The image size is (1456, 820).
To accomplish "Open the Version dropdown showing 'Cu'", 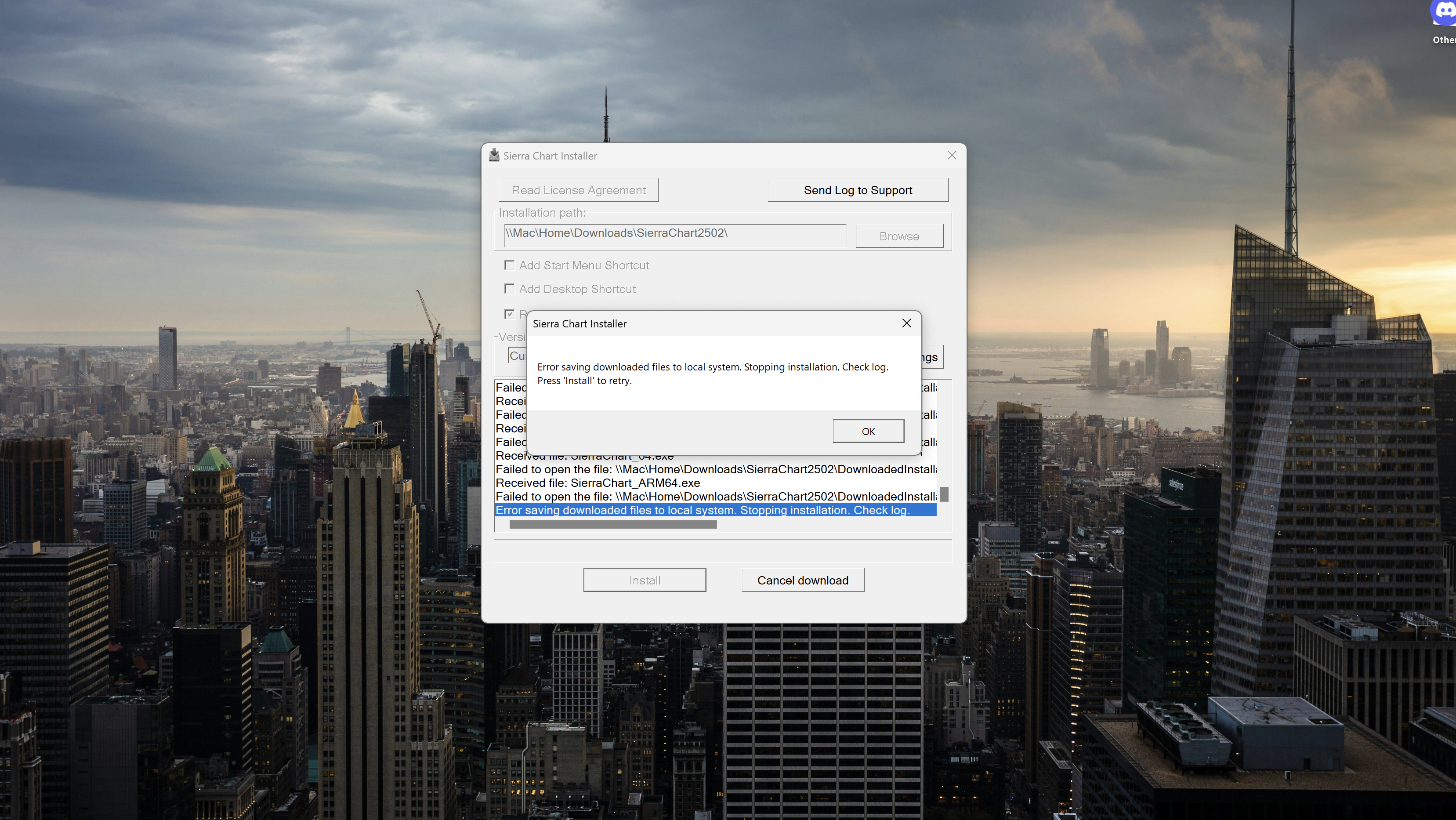I will 517,356.
